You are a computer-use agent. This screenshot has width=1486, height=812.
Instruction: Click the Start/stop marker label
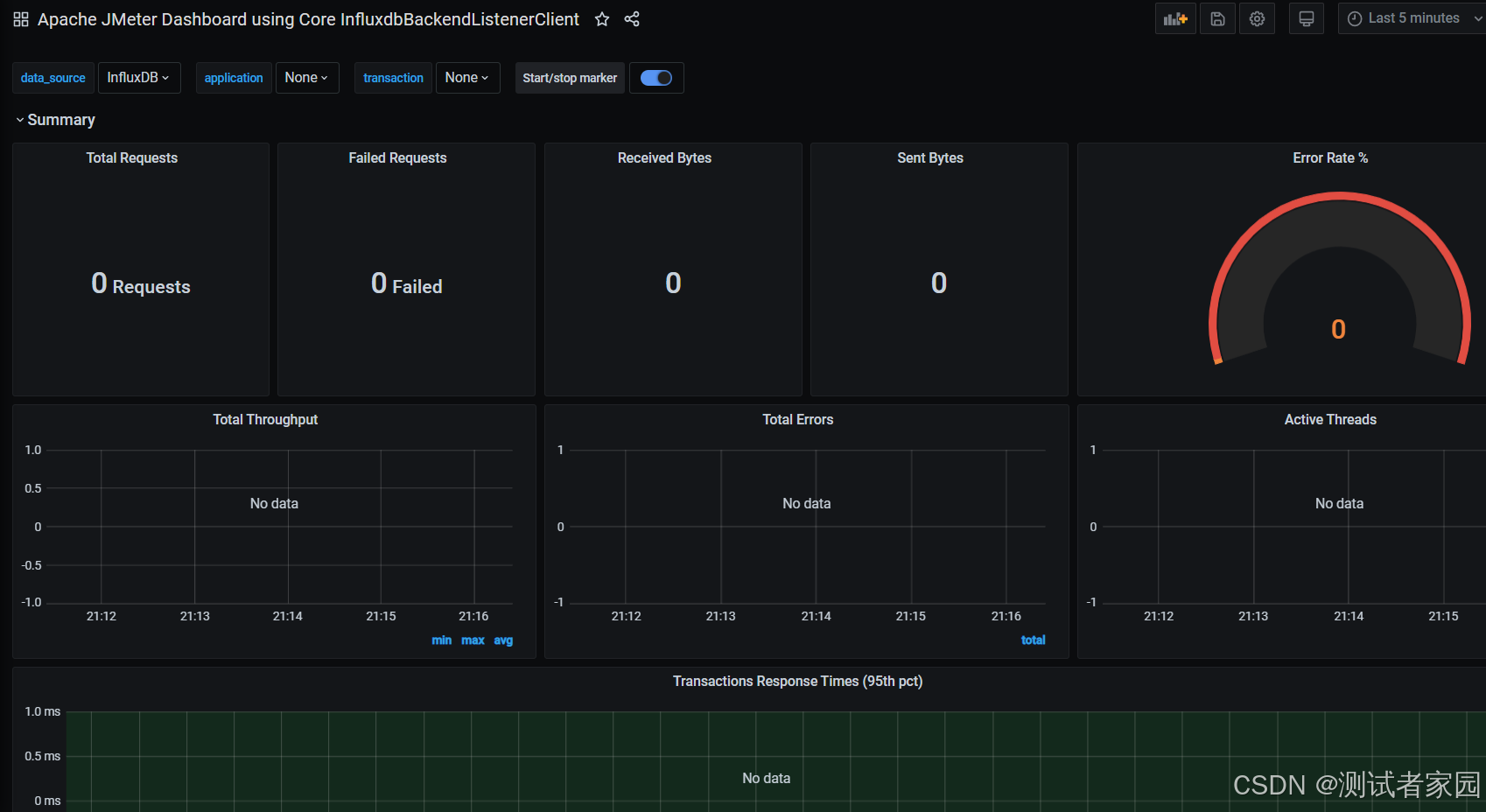coord(570,78)
